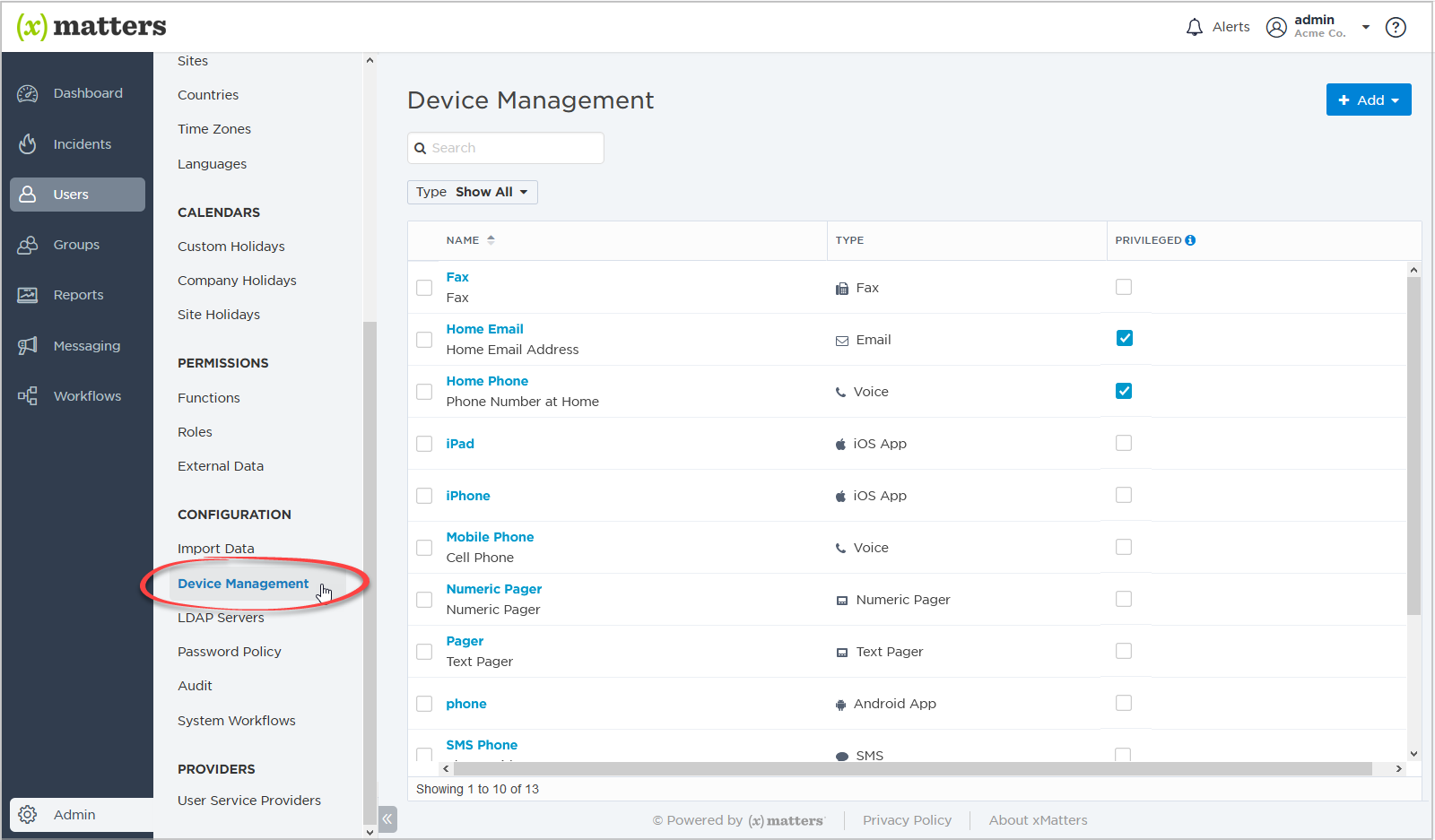Click the Privileged info icon
The width and height of the screenshot is (1435, 840).
coord(1190,240)
